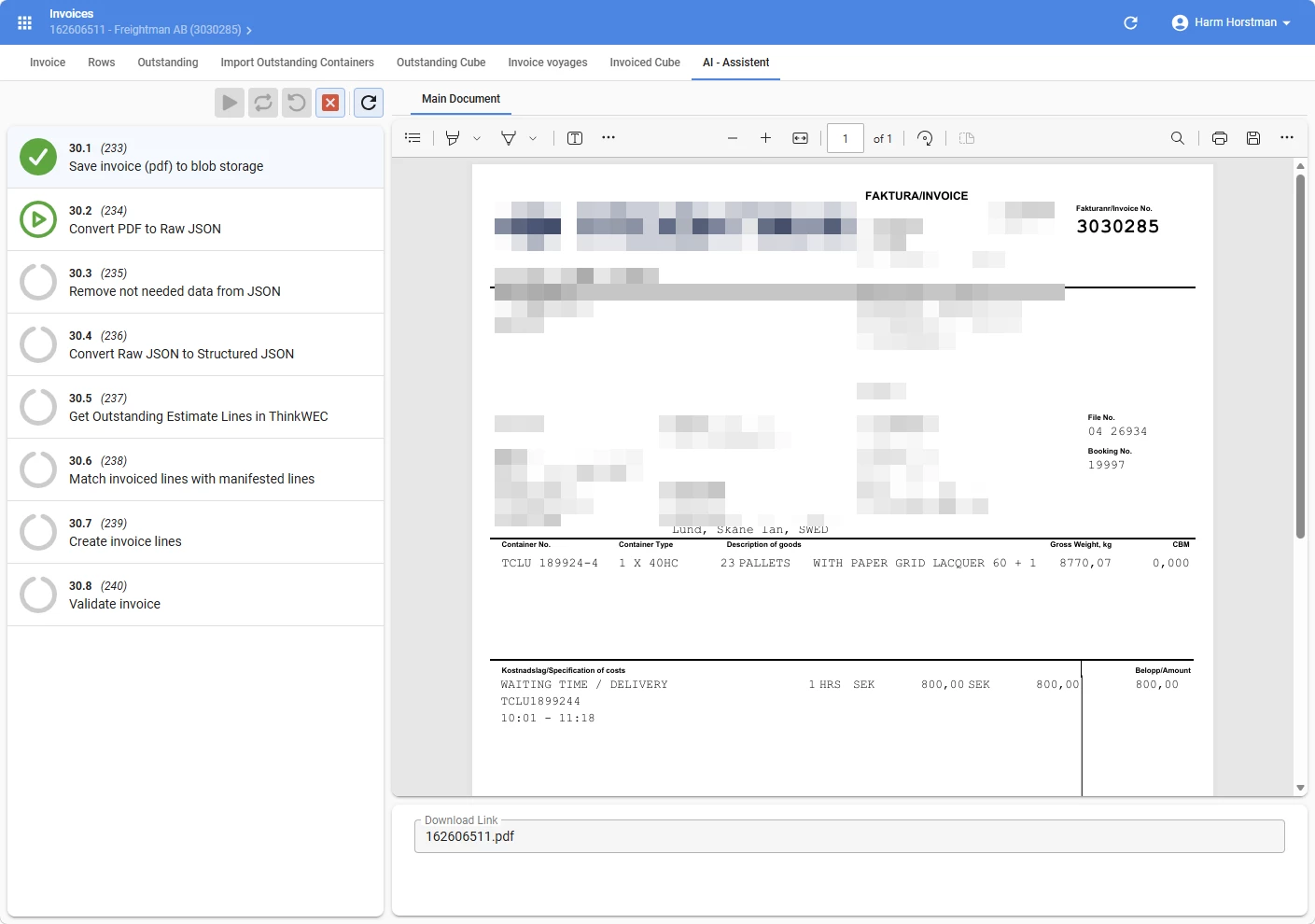Save the PDF document

(x=1253, y=138)
